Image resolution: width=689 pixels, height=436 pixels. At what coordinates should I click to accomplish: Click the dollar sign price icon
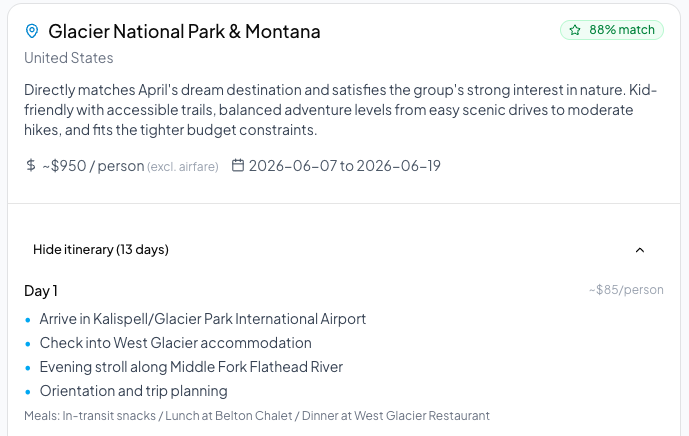pyautogui.click(x=31, y=165)
